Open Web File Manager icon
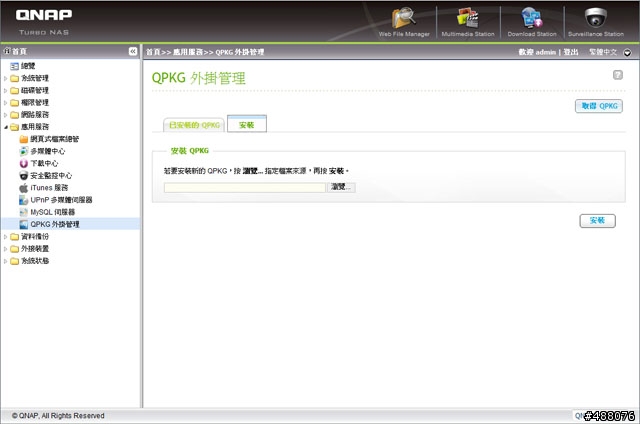 click(x=404, y=18)
